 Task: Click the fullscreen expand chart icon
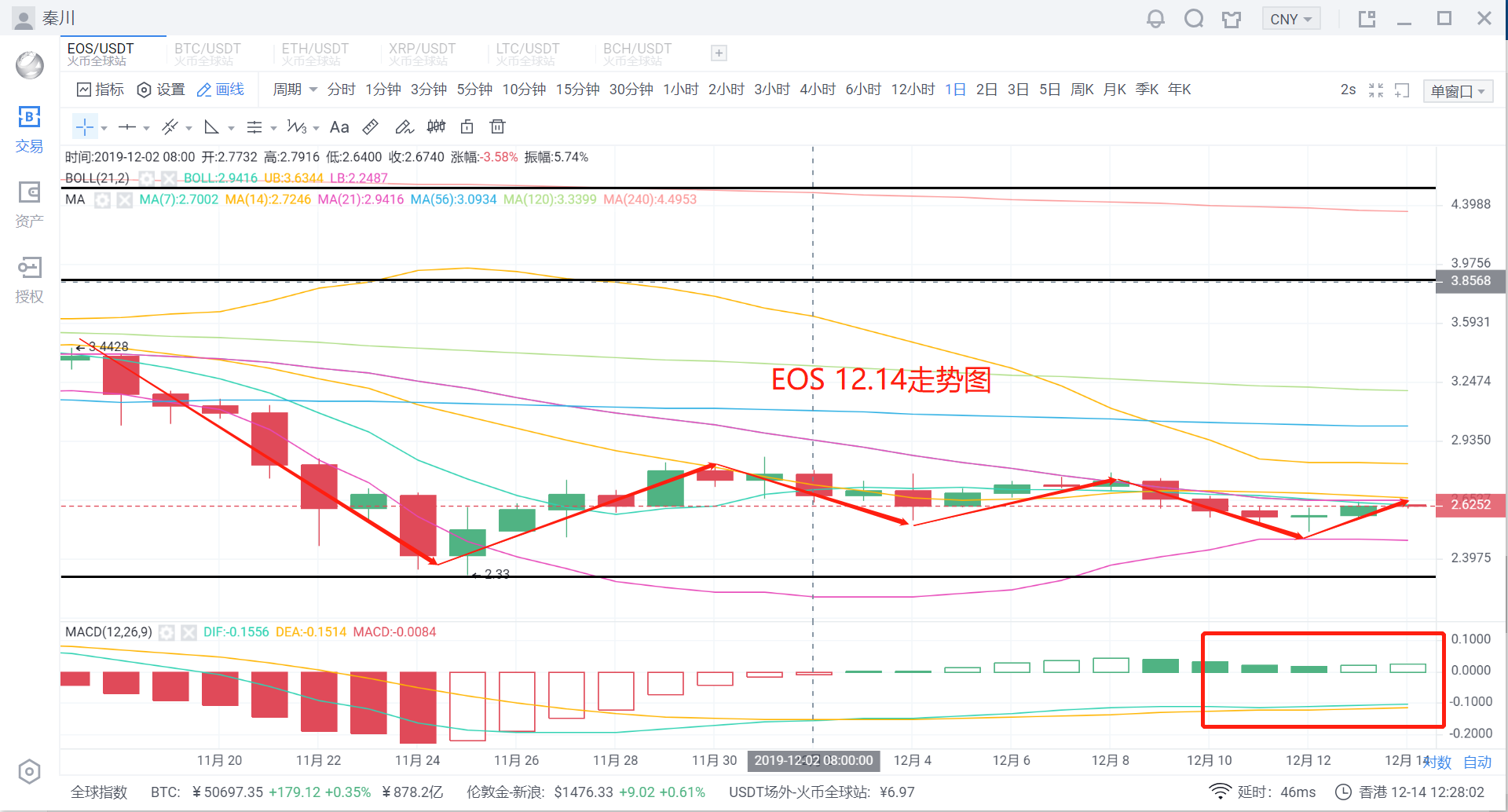pyautogui.click(x=1403, y=90)
